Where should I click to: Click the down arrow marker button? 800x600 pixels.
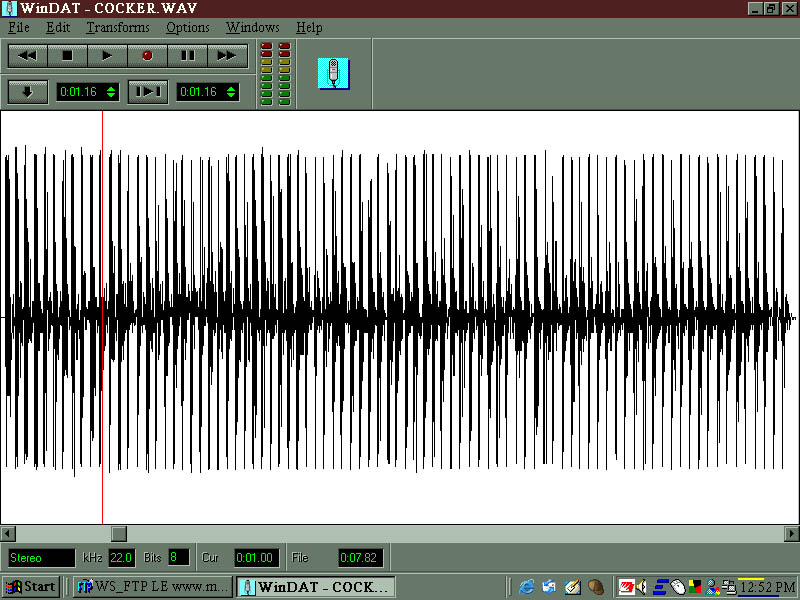click(28, 92)
